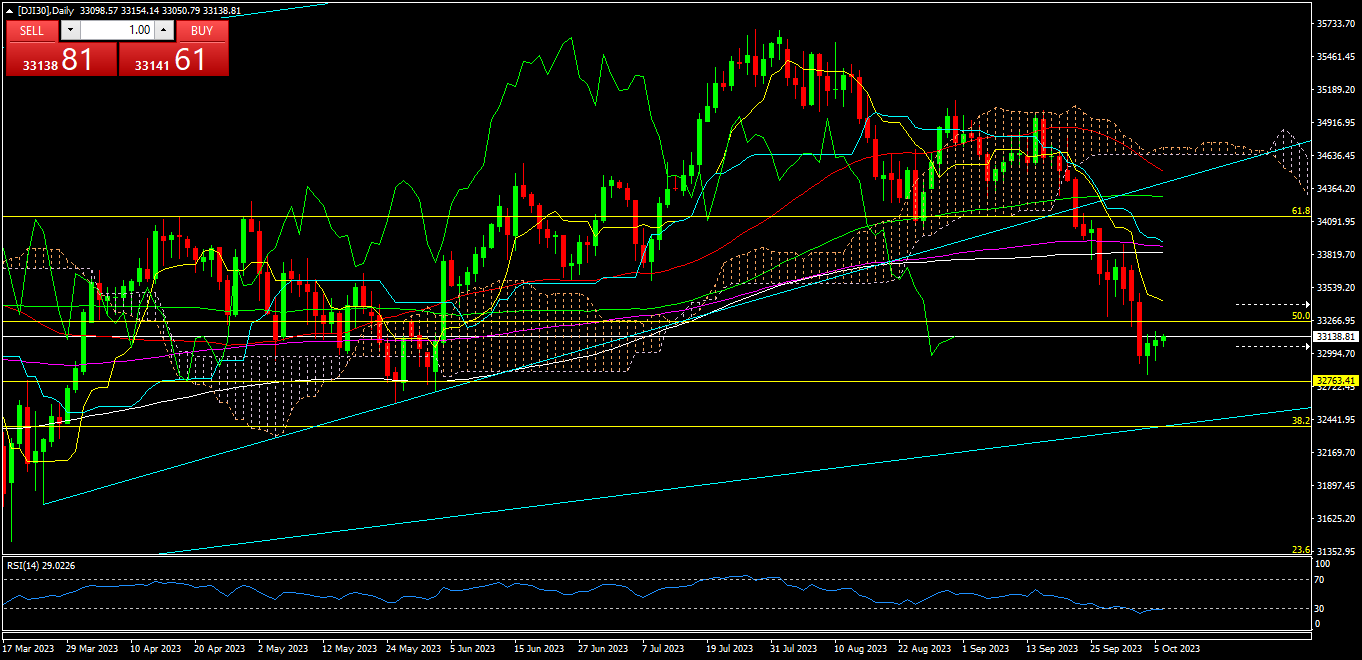Click the 33141 61 buy price tile
The image size is (1362, 660).
pyautogui.click(x=174, y=60)
